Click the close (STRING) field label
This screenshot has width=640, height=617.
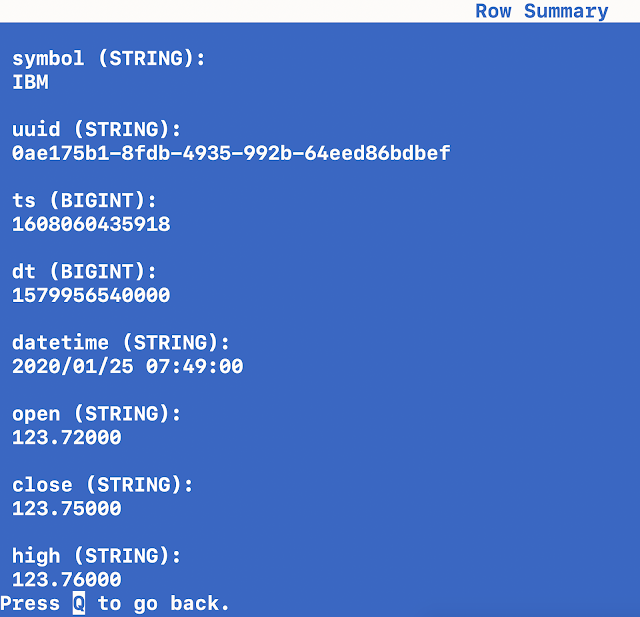(x=103, y=485)
